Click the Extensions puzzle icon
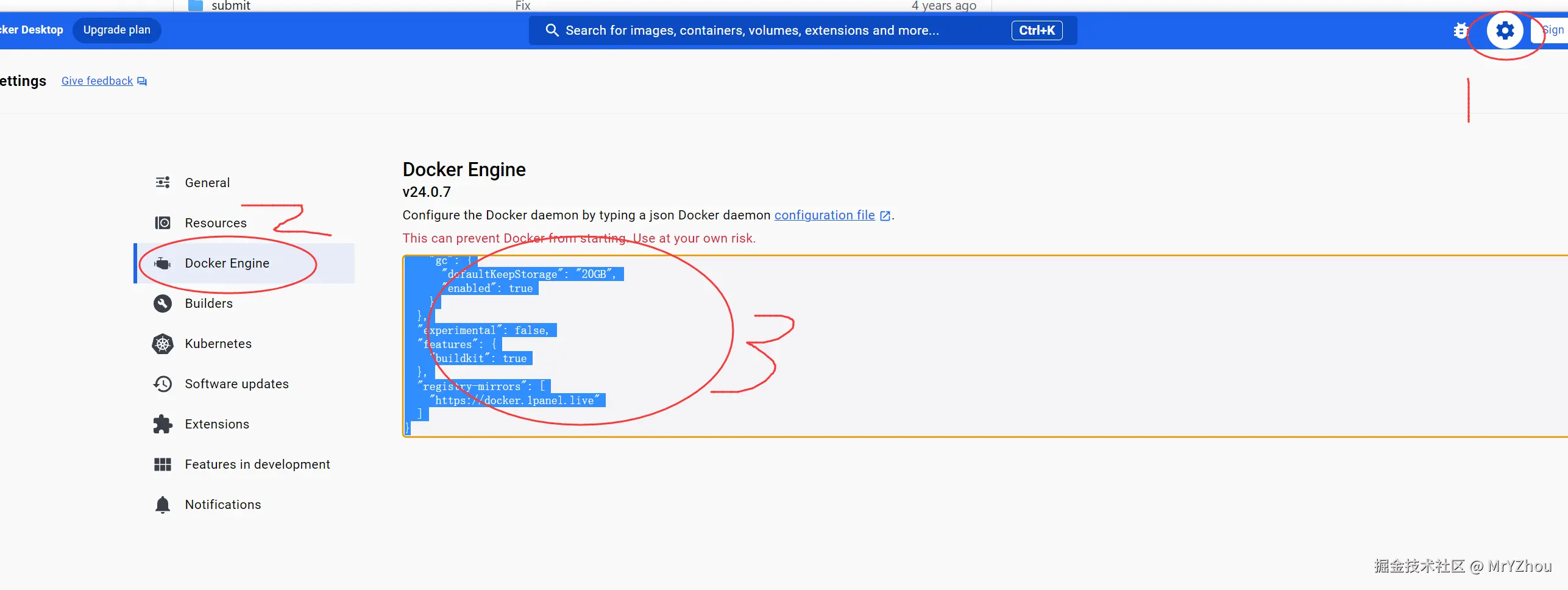1568x590 pixels. pos(163,424)
